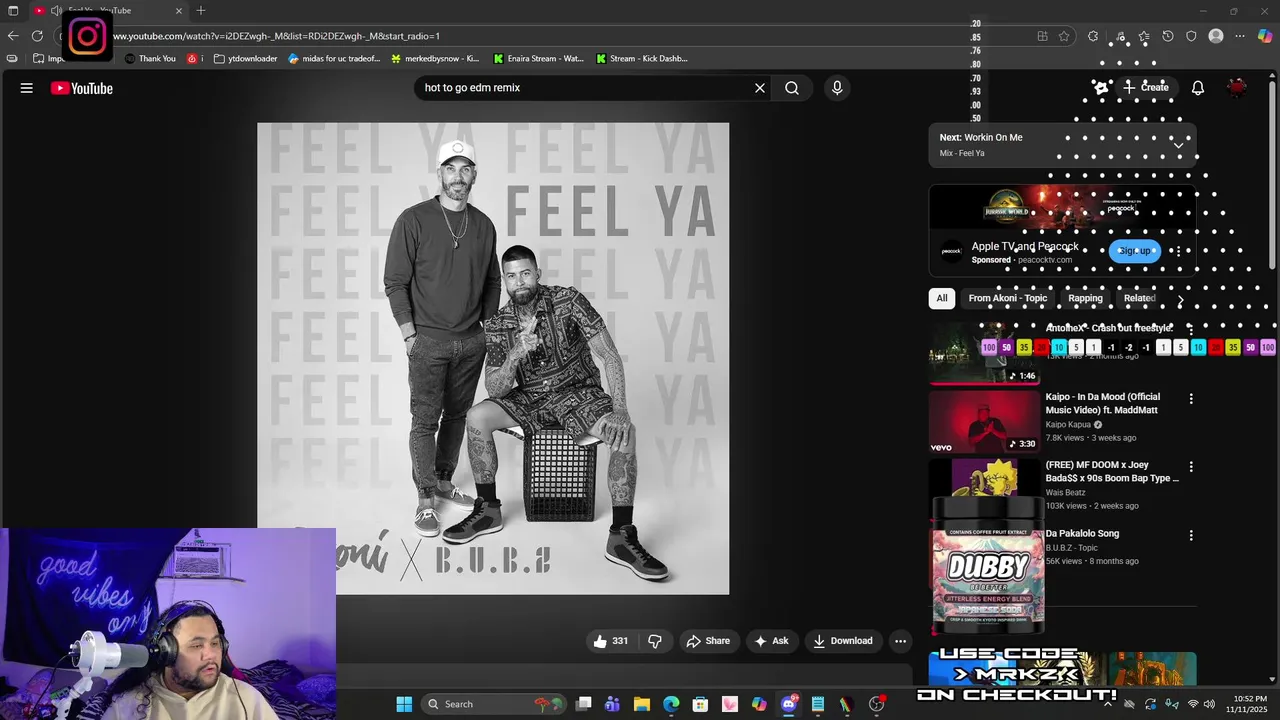Open the YouTube guide hamburger menu
This screenshot has height=720, width=1280.
(x=27, y=88)
